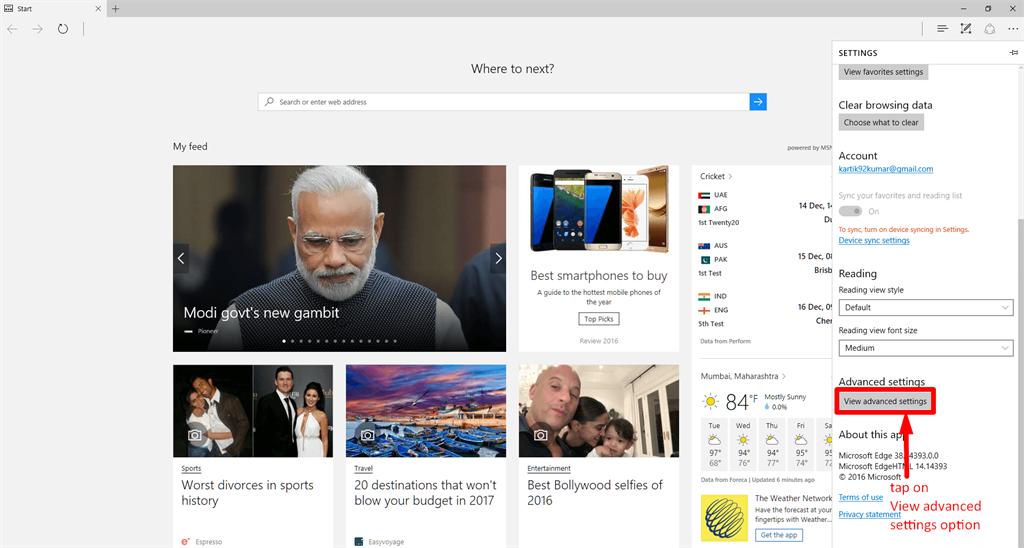Viewport: 1024px width, 548px height.
Task: Show previous story with left carousel arrow
Action: (x=181, y=259)
